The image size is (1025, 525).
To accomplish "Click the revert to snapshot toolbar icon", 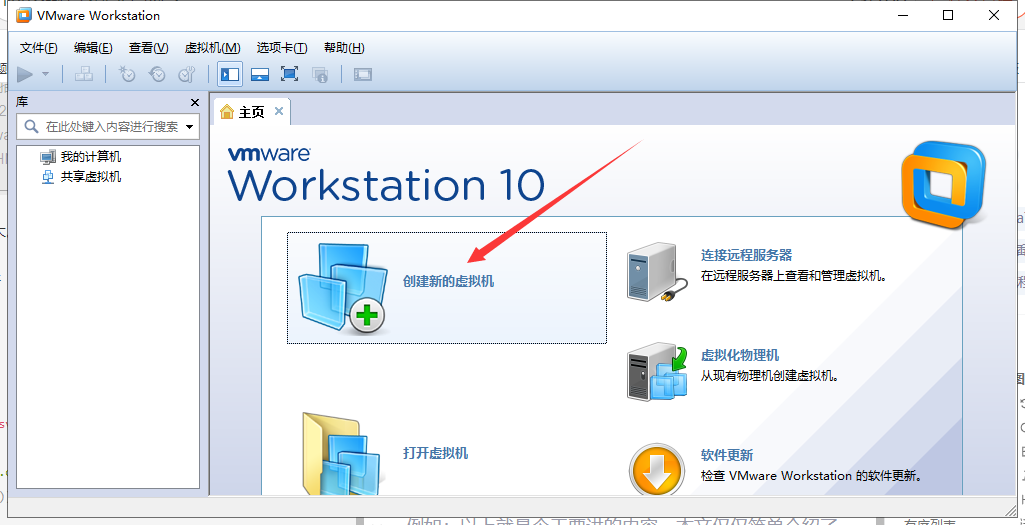I will coord(157,75).
